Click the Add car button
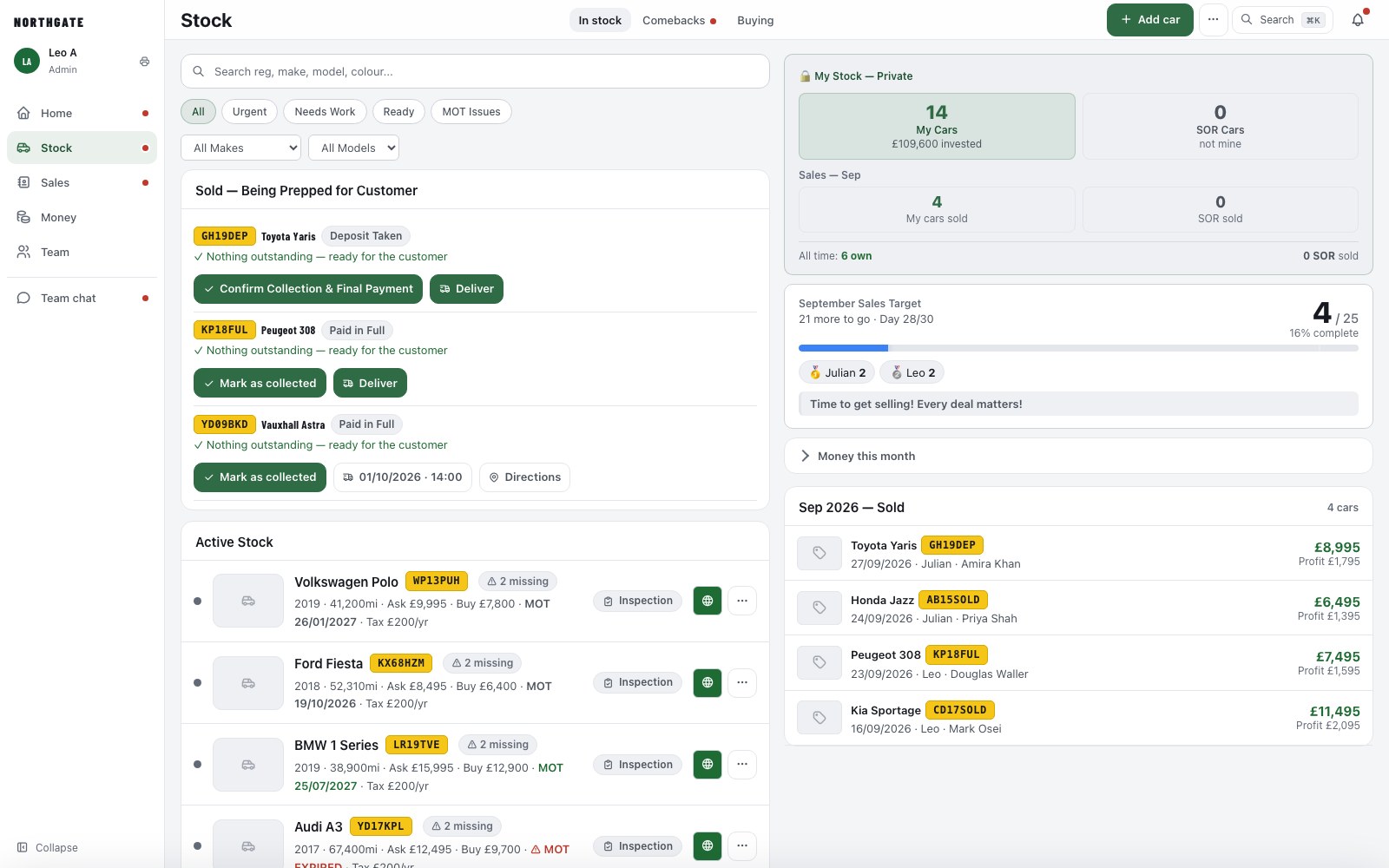The height and width of the screenshot is (868, 1389). 1150,20
